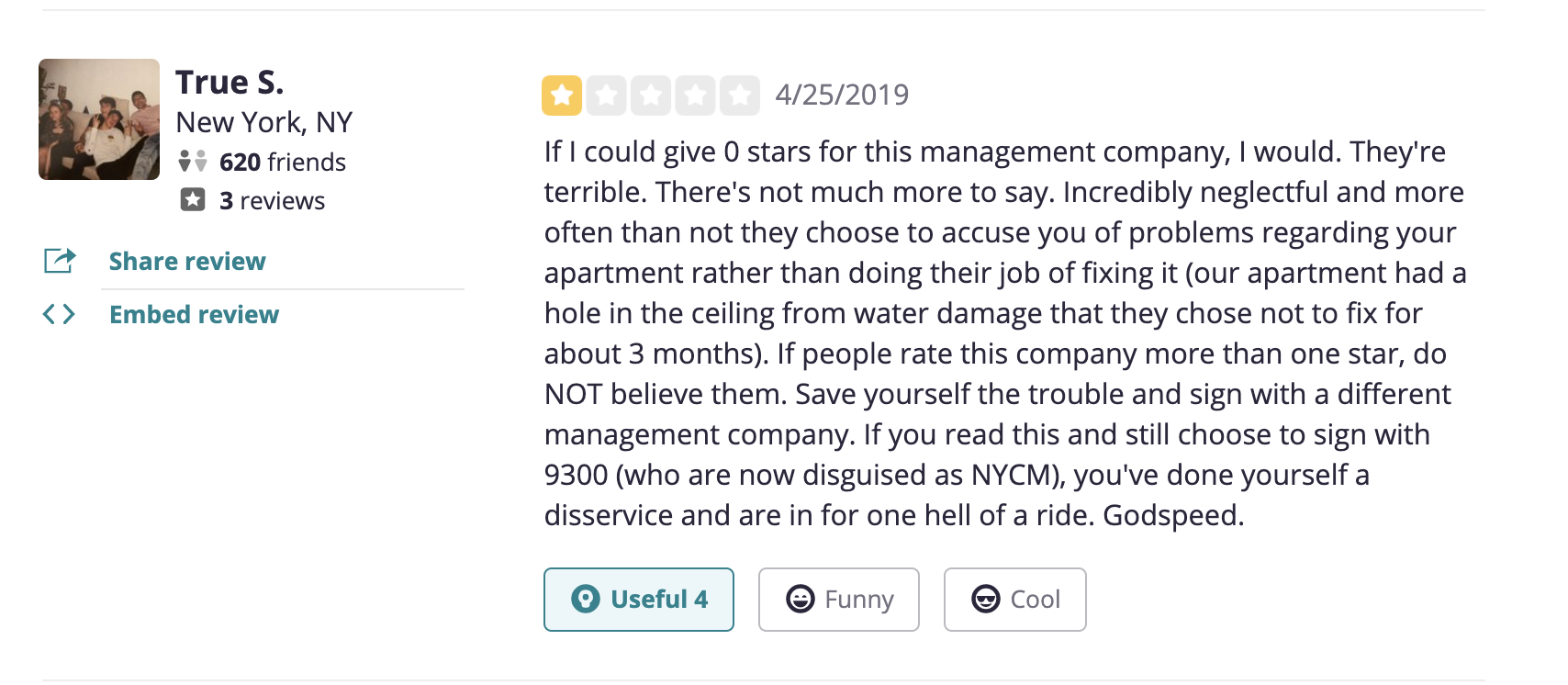Click the embed code brackets icon

[x=59, y=314]
